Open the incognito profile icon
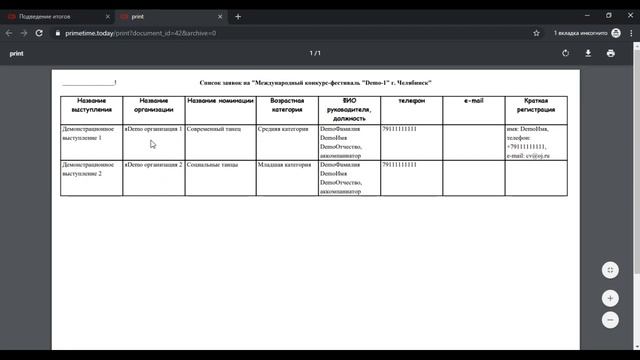Viewport: 640px width, 360px height. click(x=616, y=33)
